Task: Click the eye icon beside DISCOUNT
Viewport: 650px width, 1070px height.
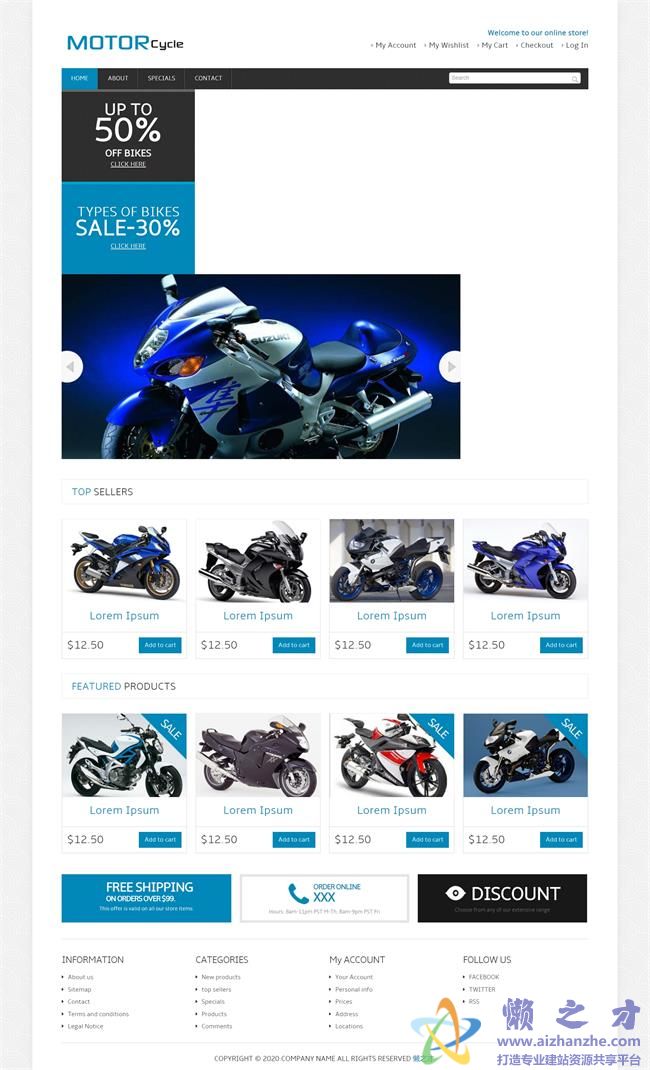Action: 455,893
